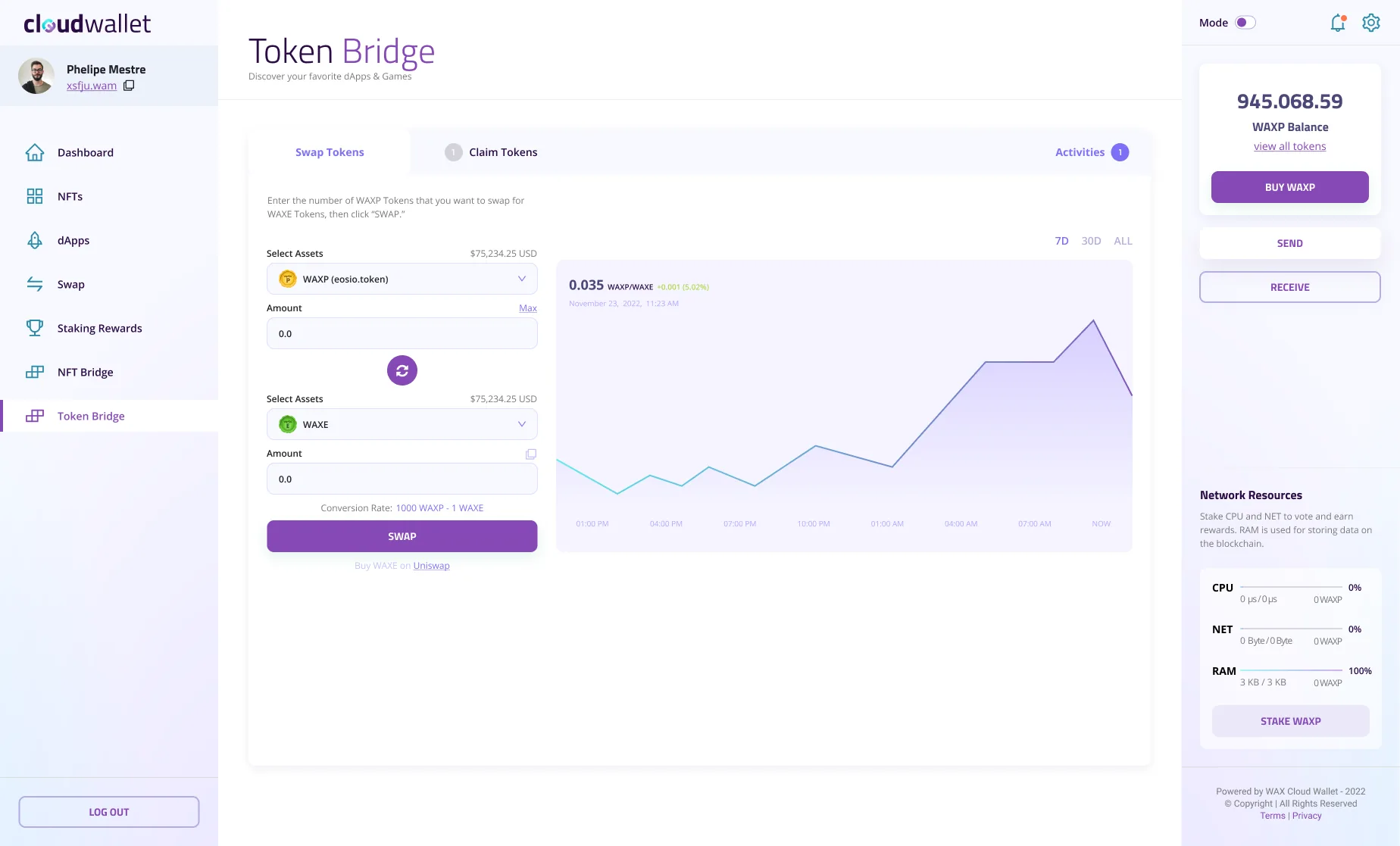1400x846 pixels.
Task: Click the purple SWAP button
Action: (x=402, y=536)
